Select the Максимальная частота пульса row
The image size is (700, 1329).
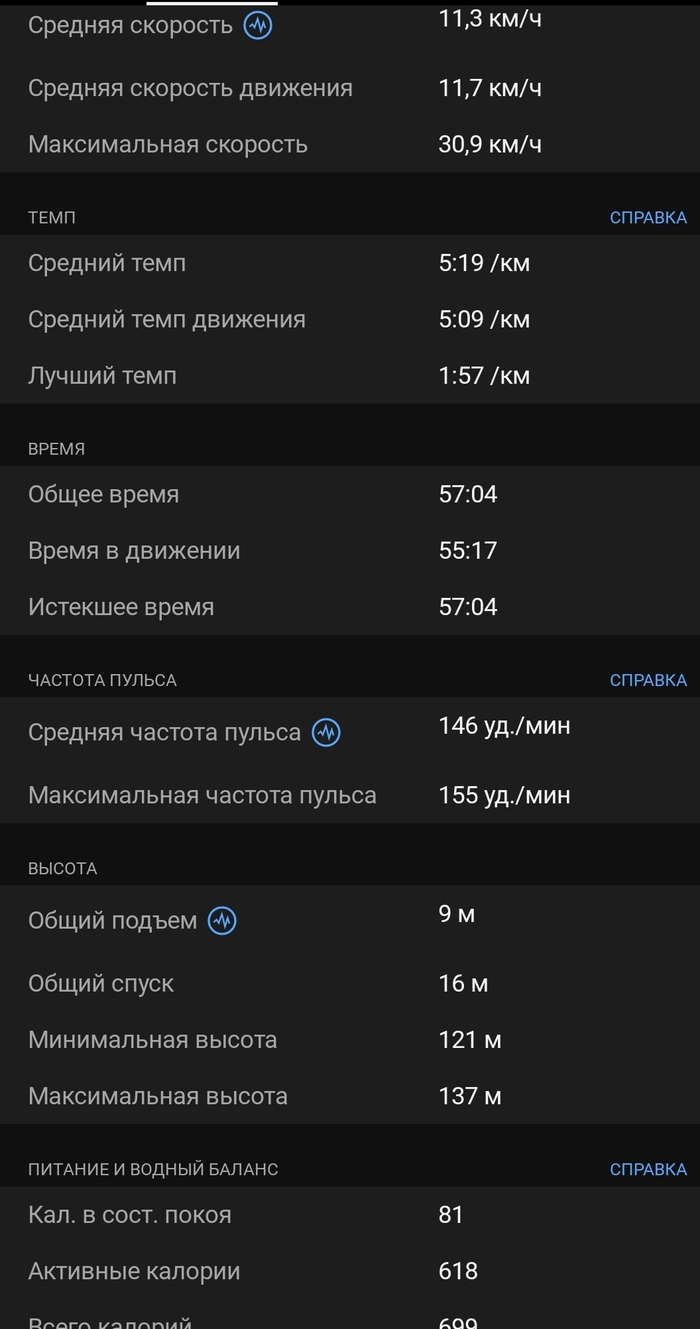[x=350, y=796]
